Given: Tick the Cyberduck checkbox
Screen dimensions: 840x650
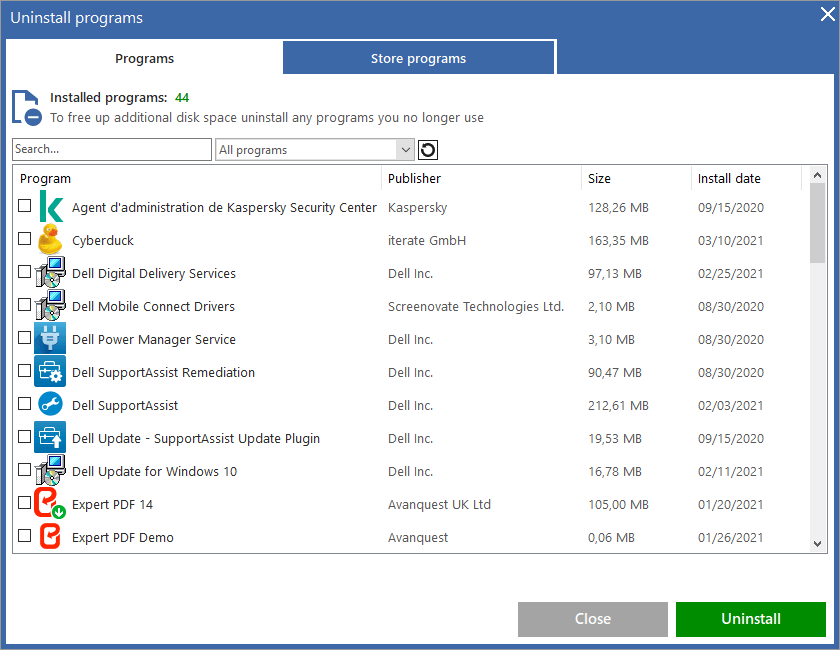Looking at the screenshot, I should (x=25, y=238).
